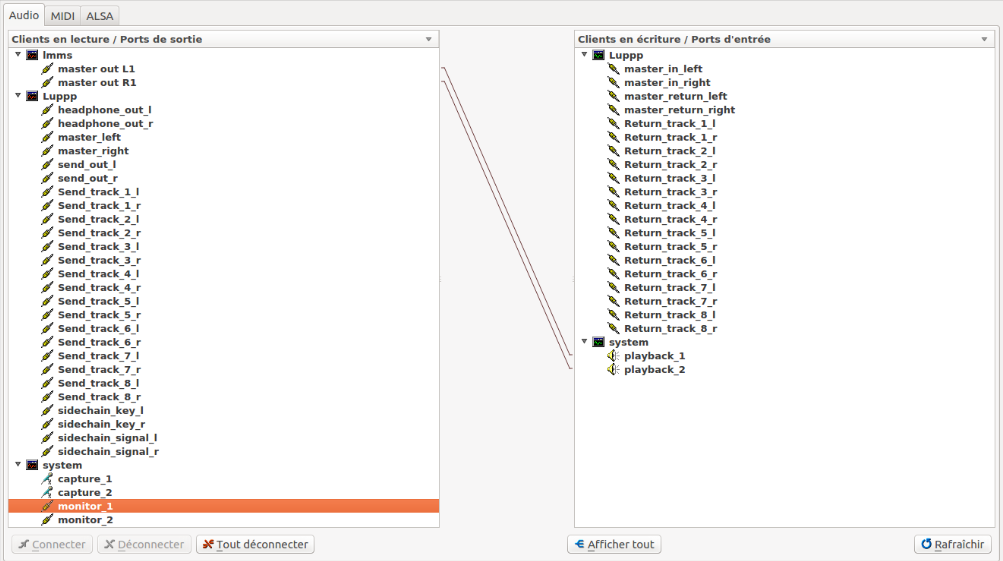Select the headphone_out_r output port
The height and width of the screenshot is (561, 1003).
coord(106,123)
